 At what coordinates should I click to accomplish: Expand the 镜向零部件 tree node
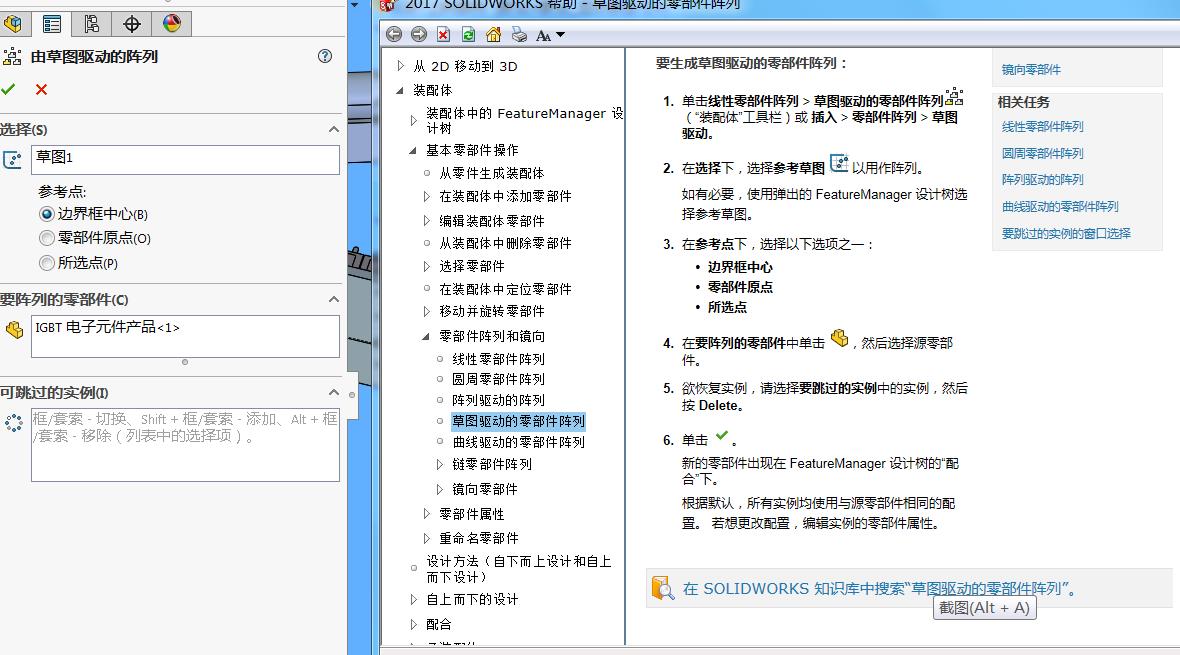click(440, 489)
